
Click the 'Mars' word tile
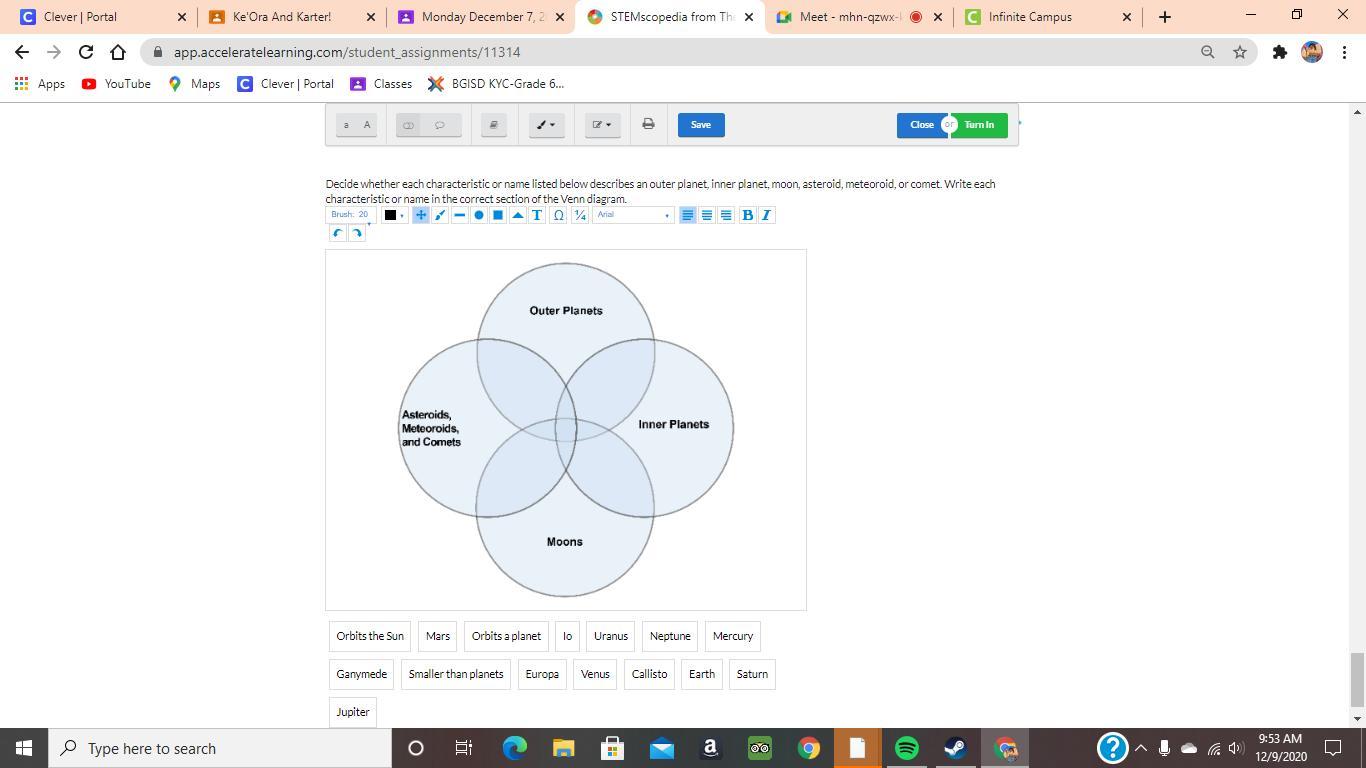point(438,636)
